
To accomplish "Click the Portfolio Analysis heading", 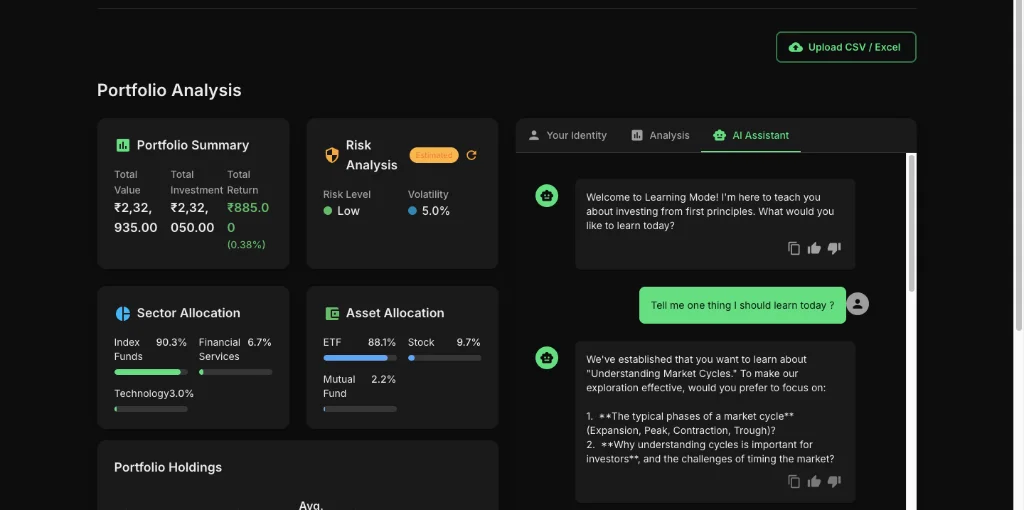I will click(169, 90).
